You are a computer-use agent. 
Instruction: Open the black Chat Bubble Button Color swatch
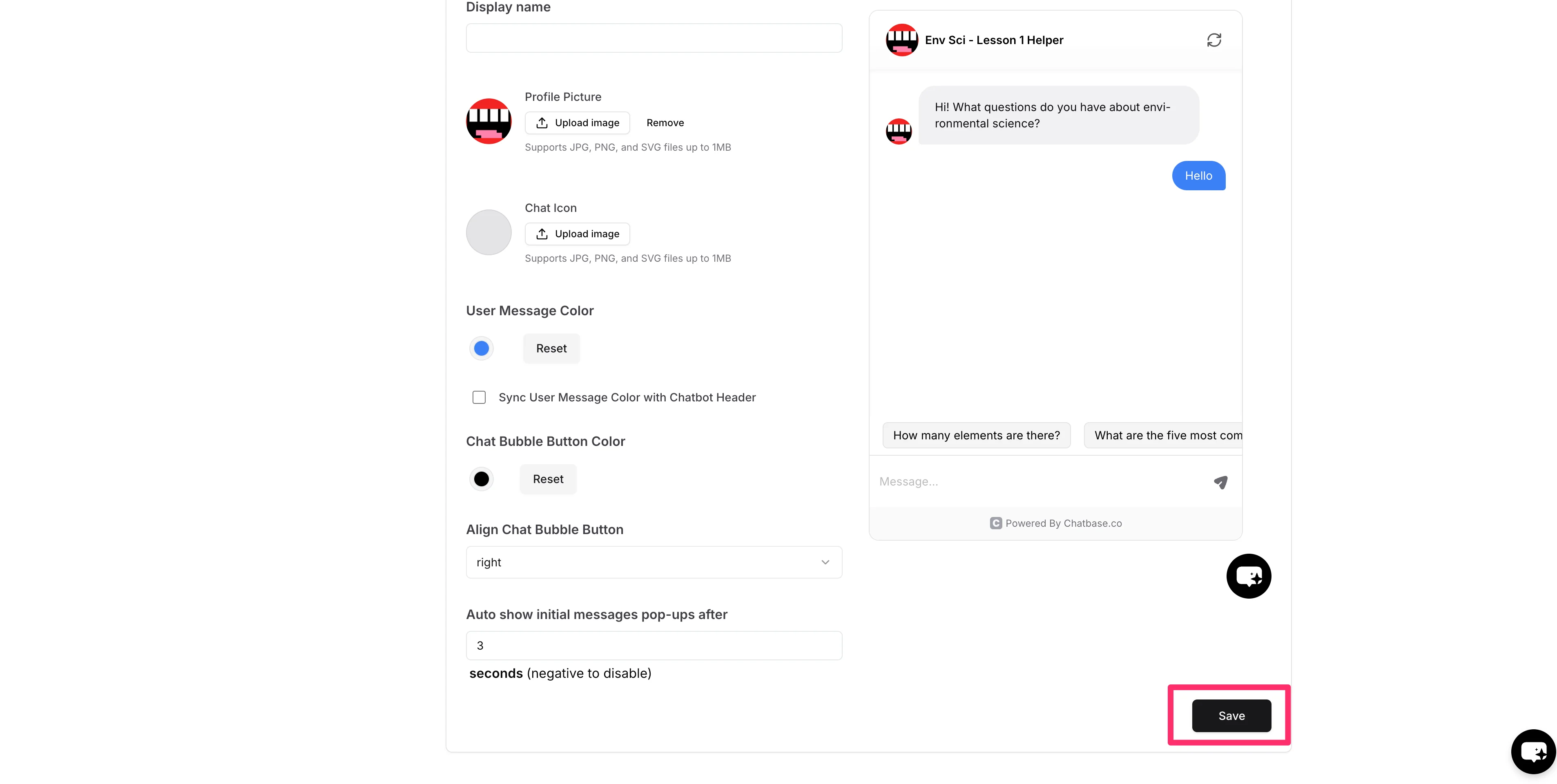(x=481, y=479)
